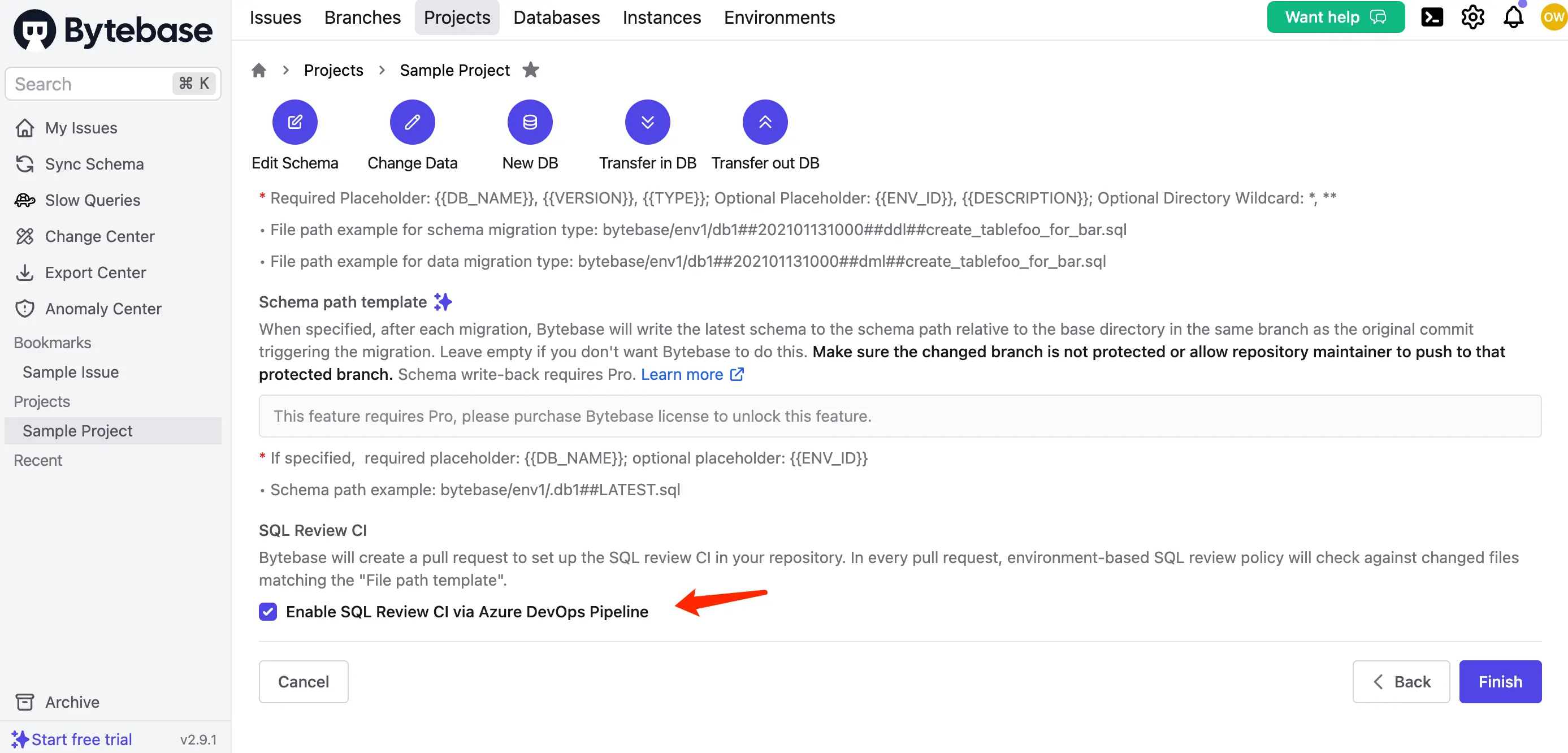Viewport: 1568px width, 753px height.
Task: Select Sample Project in sidebar
Action: pos(112,430)
